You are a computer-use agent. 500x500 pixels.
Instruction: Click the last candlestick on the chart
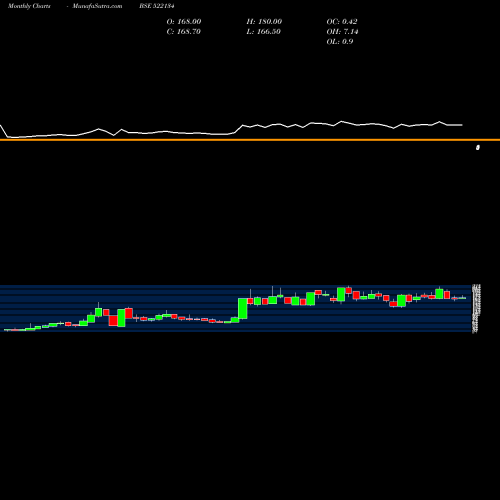coord(462,298)
